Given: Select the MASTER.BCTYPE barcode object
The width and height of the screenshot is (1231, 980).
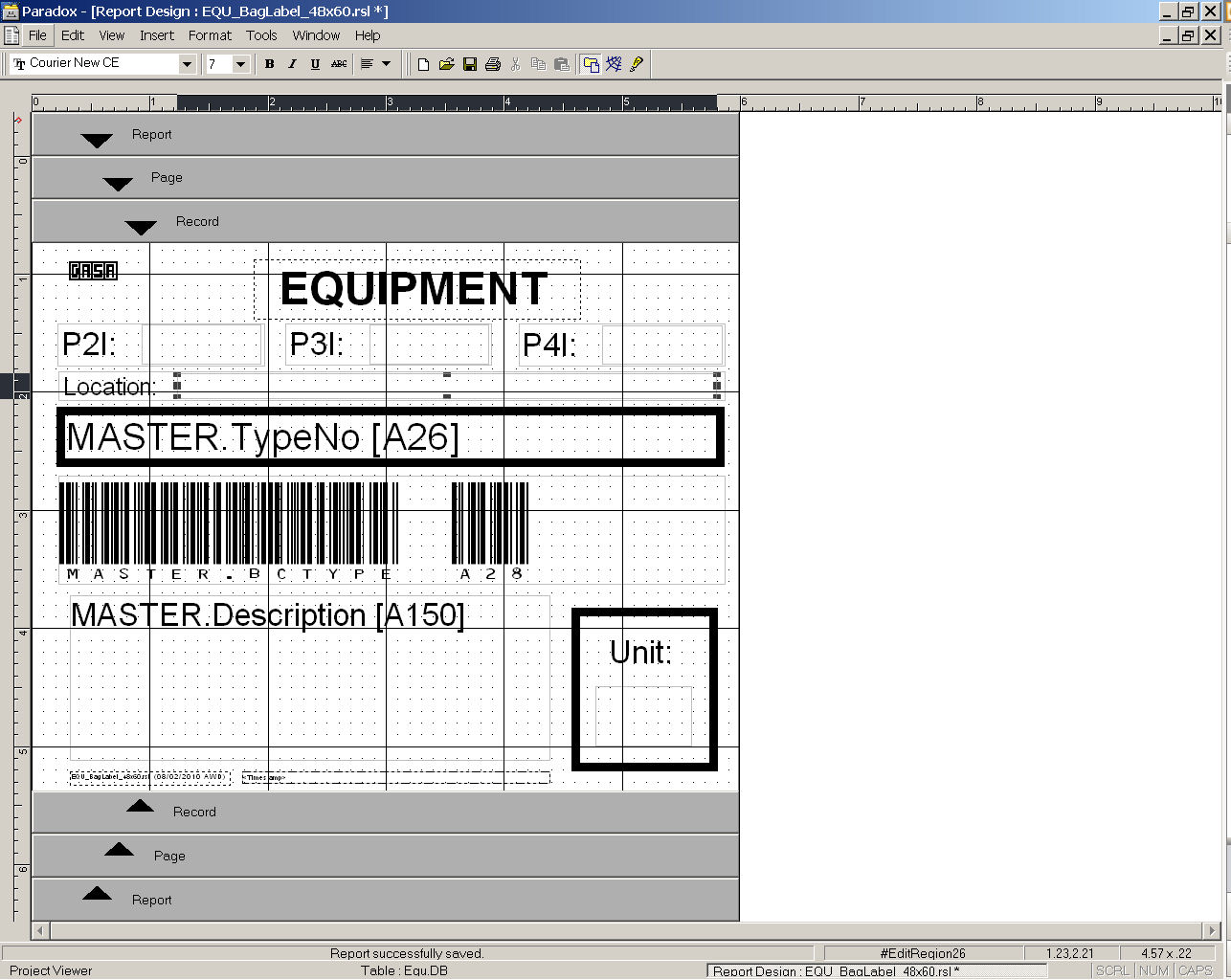Looking at the screenshot, I should click(x=229, y=532).
